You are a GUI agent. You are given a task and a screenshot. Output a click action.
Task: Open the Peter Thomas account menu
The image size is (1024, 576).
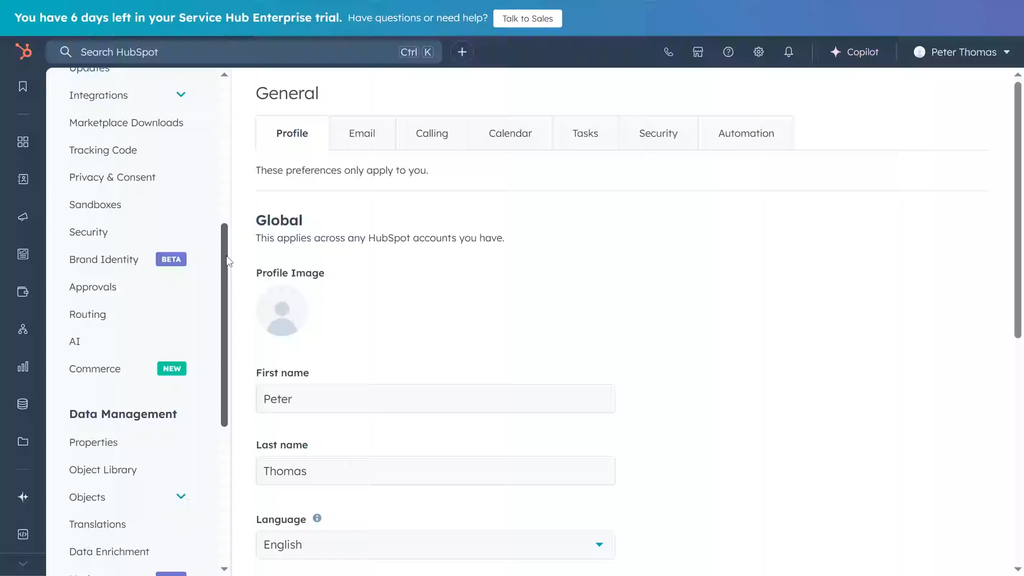tap(961, 52)
